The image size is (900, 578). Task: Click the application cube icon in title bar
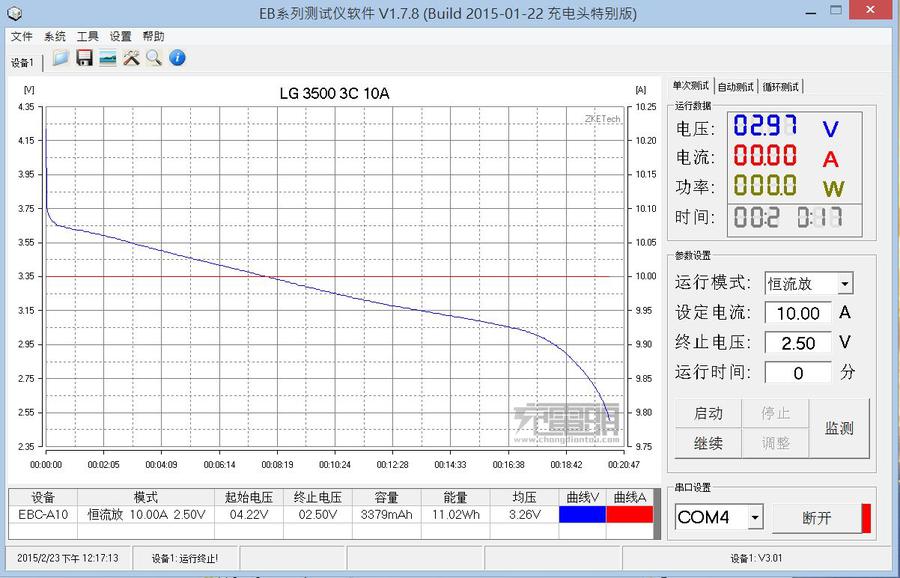point(16,13)
